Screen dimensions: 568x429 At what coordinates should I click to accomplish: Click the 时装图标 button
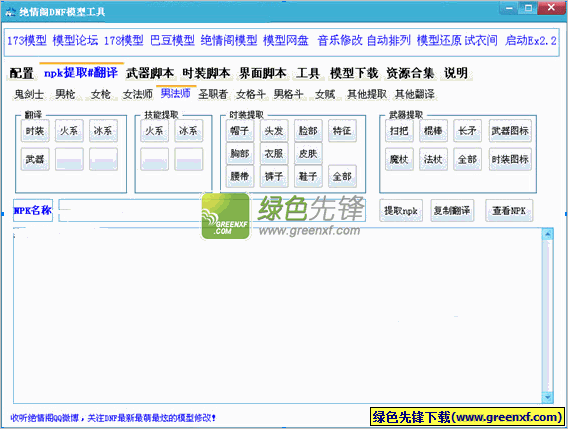pos(510,159)
